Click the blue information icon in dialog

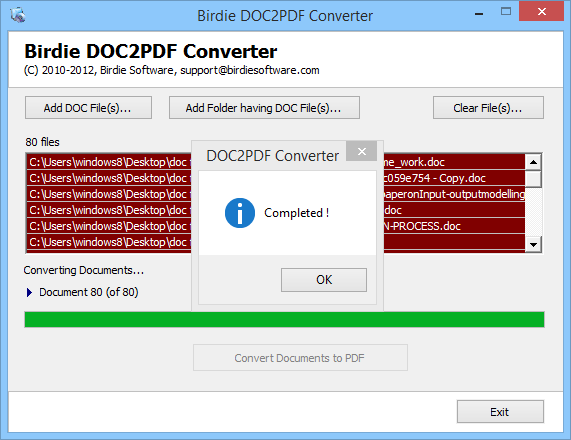tap(240, 213)
